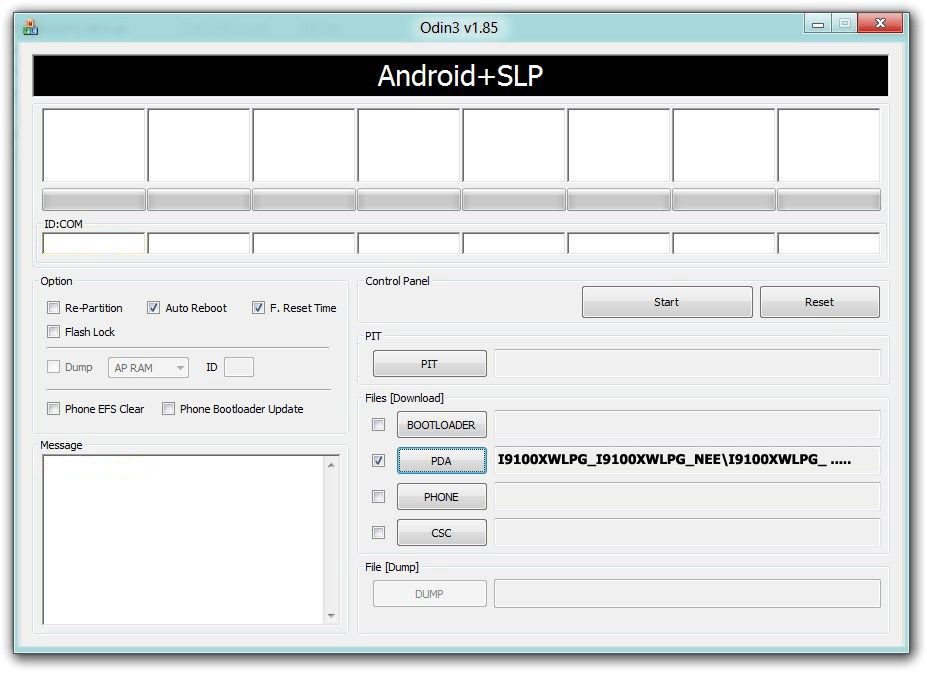Click the PIT file path field
The image size is (927, 673).
coord(687,363)
